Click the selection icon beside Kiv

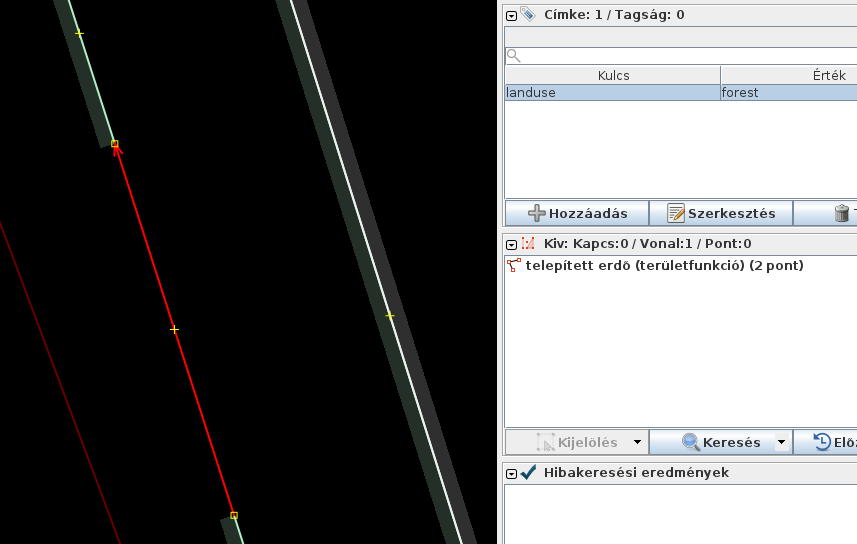click(527, 243)
